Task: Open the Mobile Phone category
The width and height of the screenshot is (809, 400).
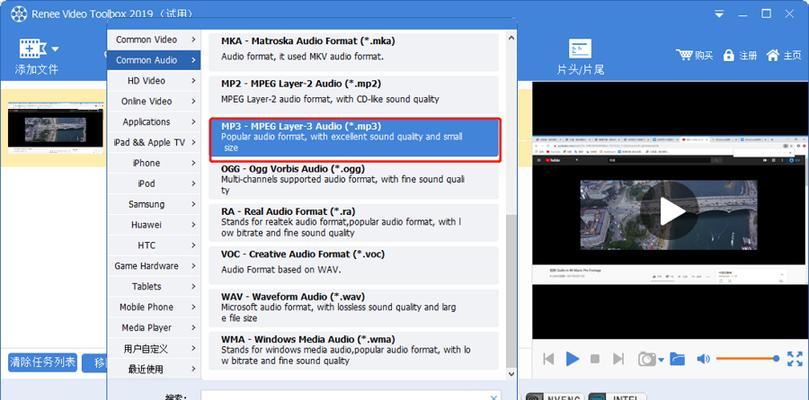Action: 154,307
